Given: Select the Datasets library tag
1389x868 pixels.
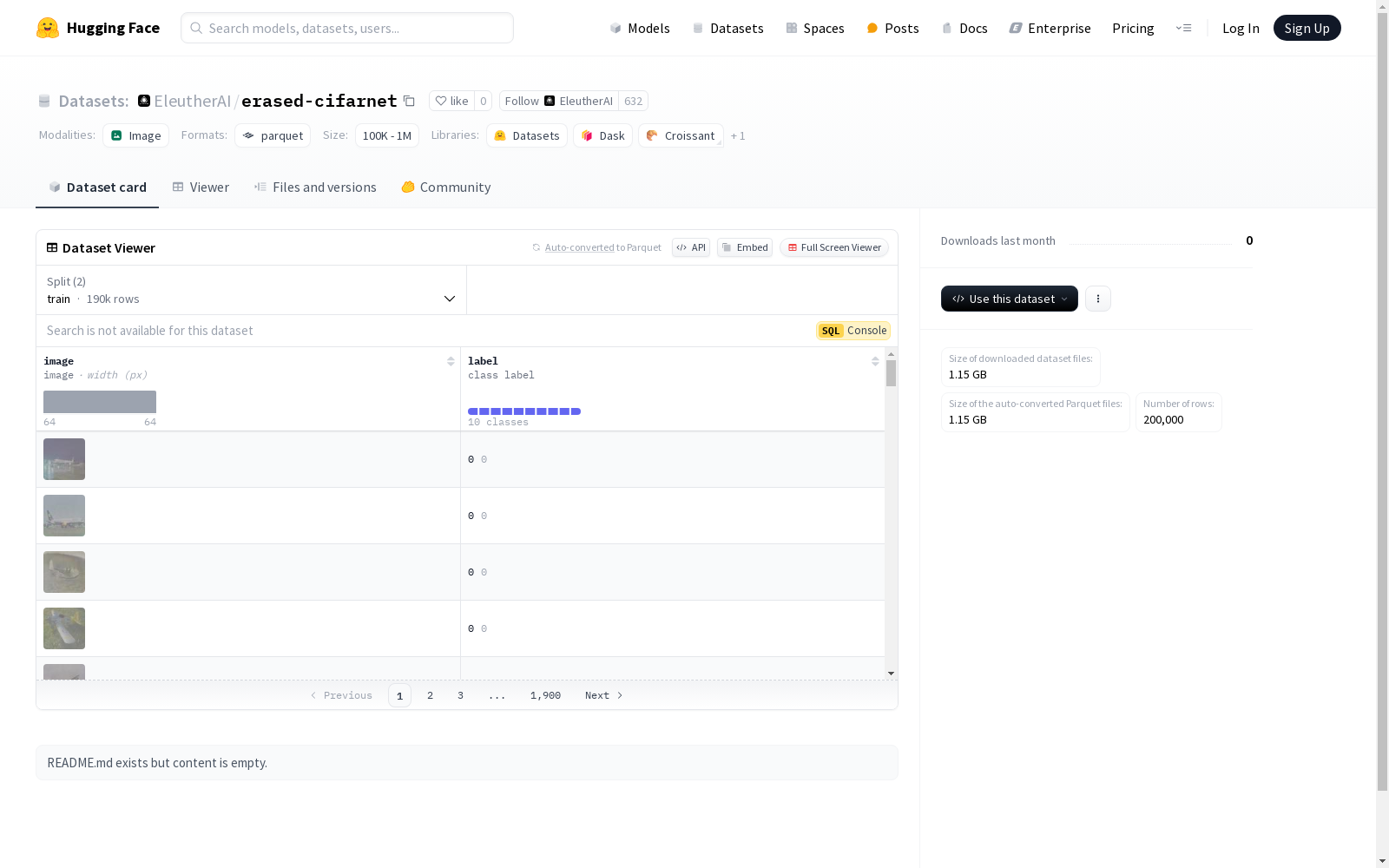Looking at the screenshot, I should tap(527, 135).
